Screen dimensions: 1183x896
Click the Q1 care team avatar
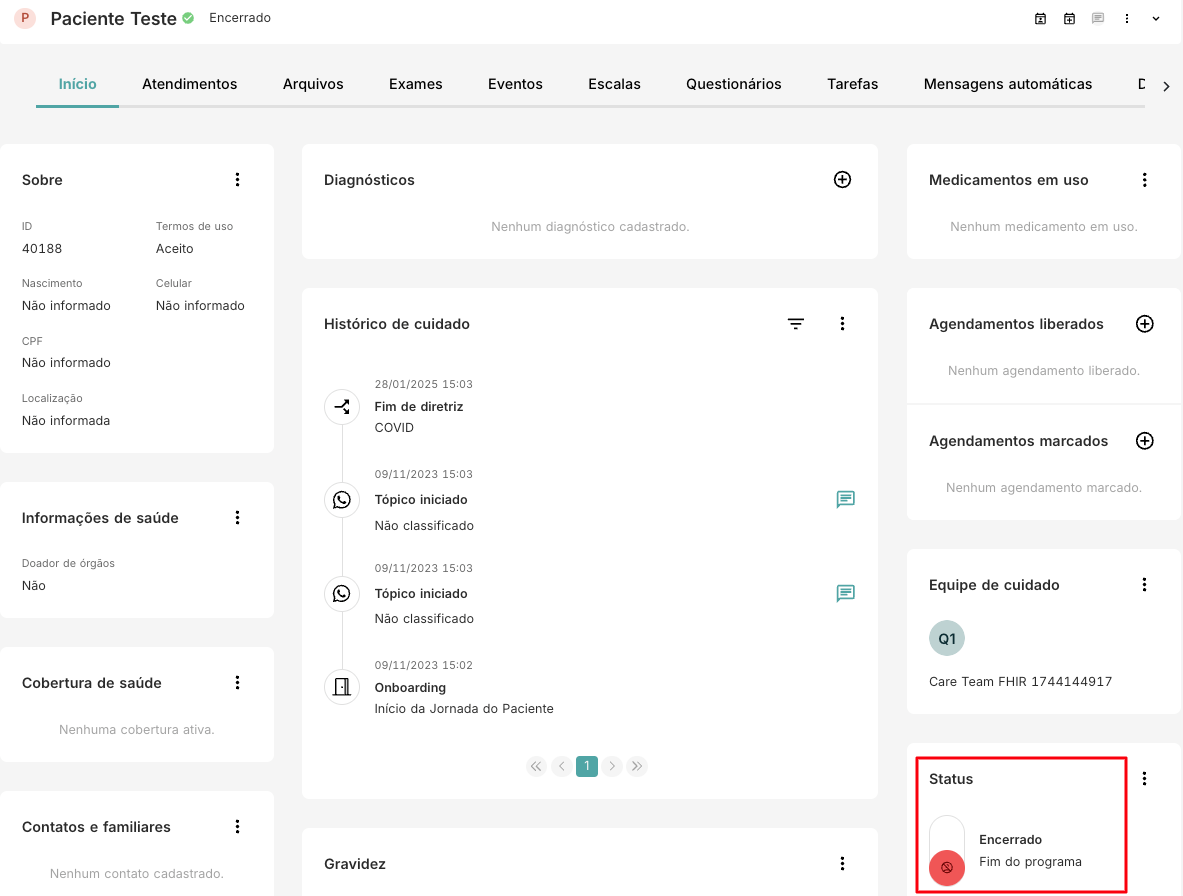[947, 638]
